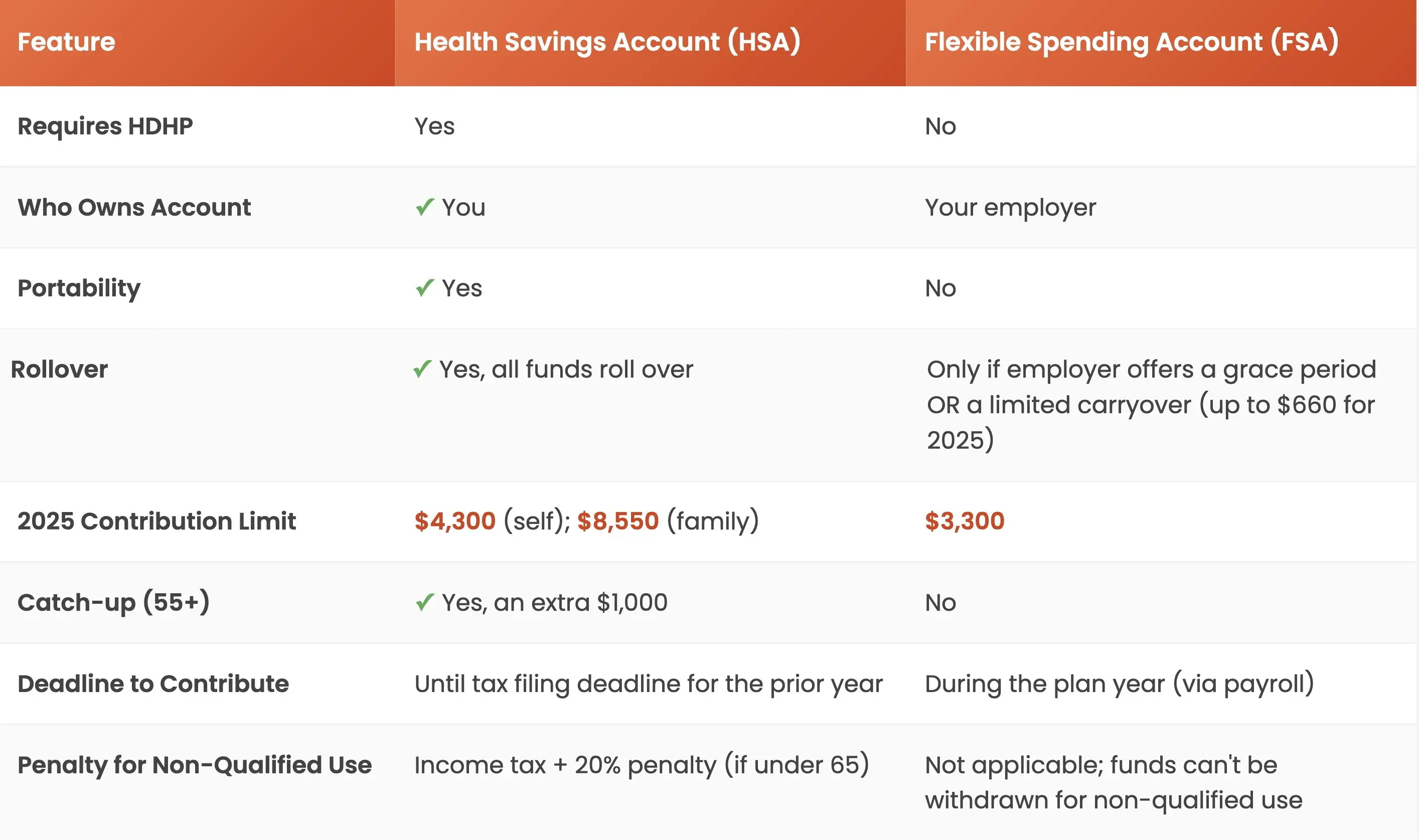Image resolution: width=1419 pixels, height=840 pixels.
Task: Click the "Penalty for Non-Qualified Use" label
Action: [195, 765]
